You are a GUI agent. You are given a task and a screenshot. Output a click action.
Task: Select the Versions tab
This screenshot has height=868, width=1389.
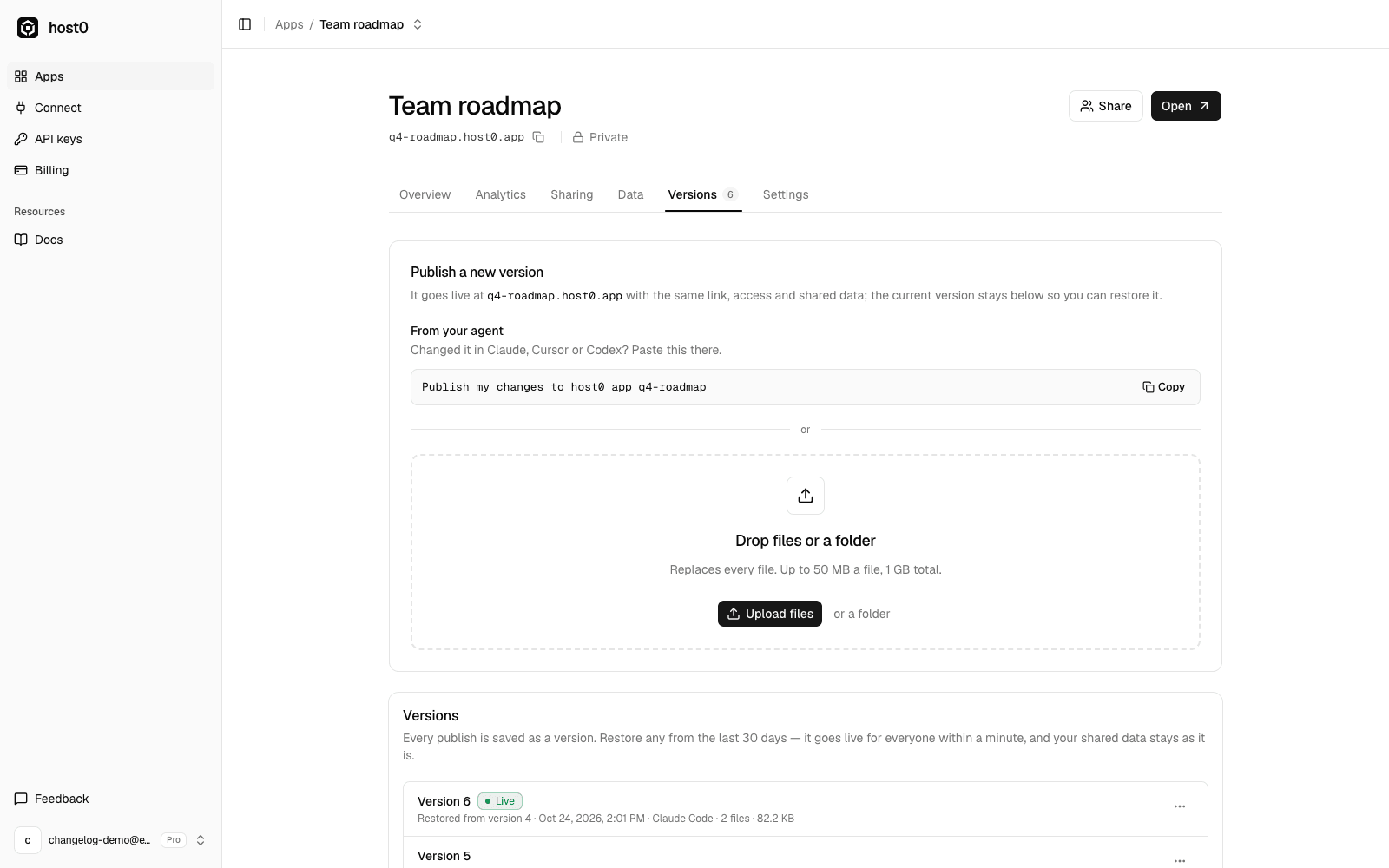click(703, 194)
